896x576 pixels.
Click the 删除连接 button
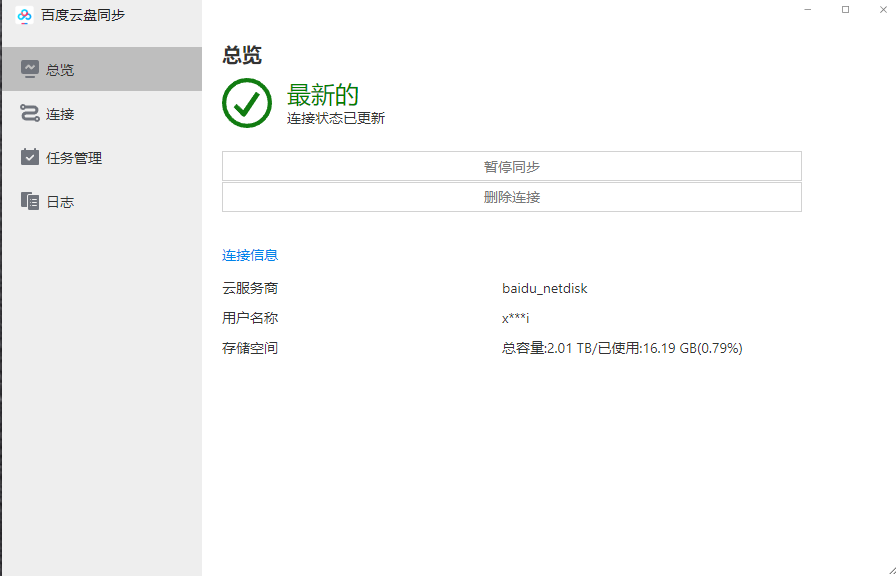point(511,197)
